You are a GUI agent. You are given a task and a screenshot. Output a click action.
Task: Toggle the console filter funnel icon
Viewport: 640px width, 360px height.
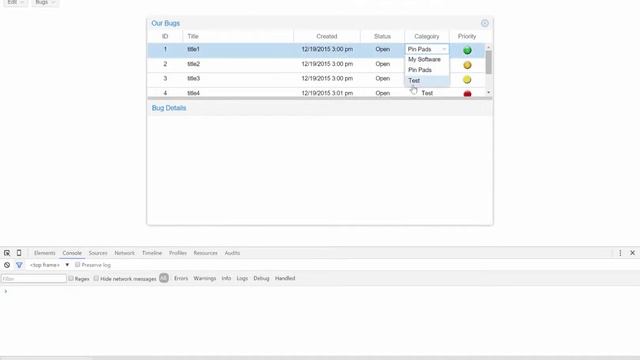point(19,265)
